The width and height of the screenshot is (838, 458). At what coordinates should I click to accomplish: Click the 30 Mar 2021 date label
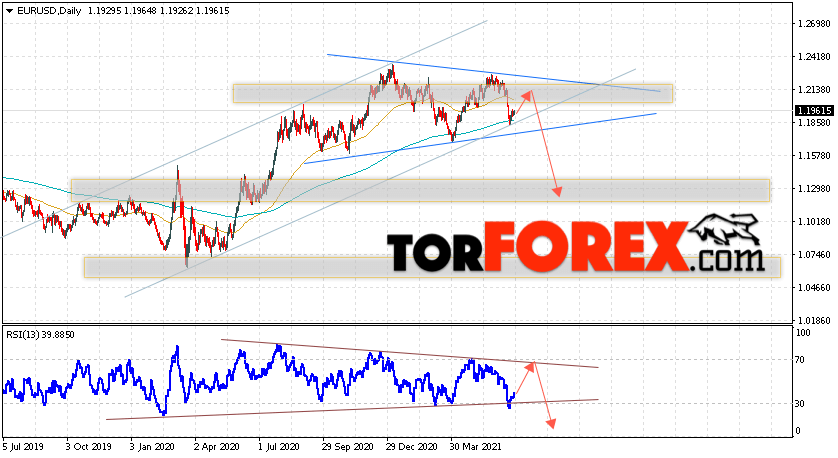pyautogui.click(x=476, y=447)
